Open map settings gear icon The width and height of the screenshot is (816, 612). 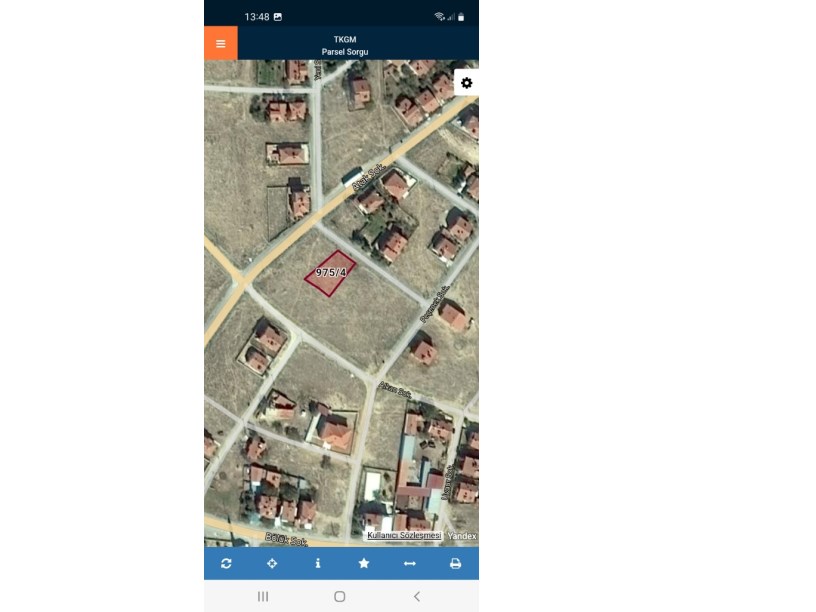coord(466,83)
